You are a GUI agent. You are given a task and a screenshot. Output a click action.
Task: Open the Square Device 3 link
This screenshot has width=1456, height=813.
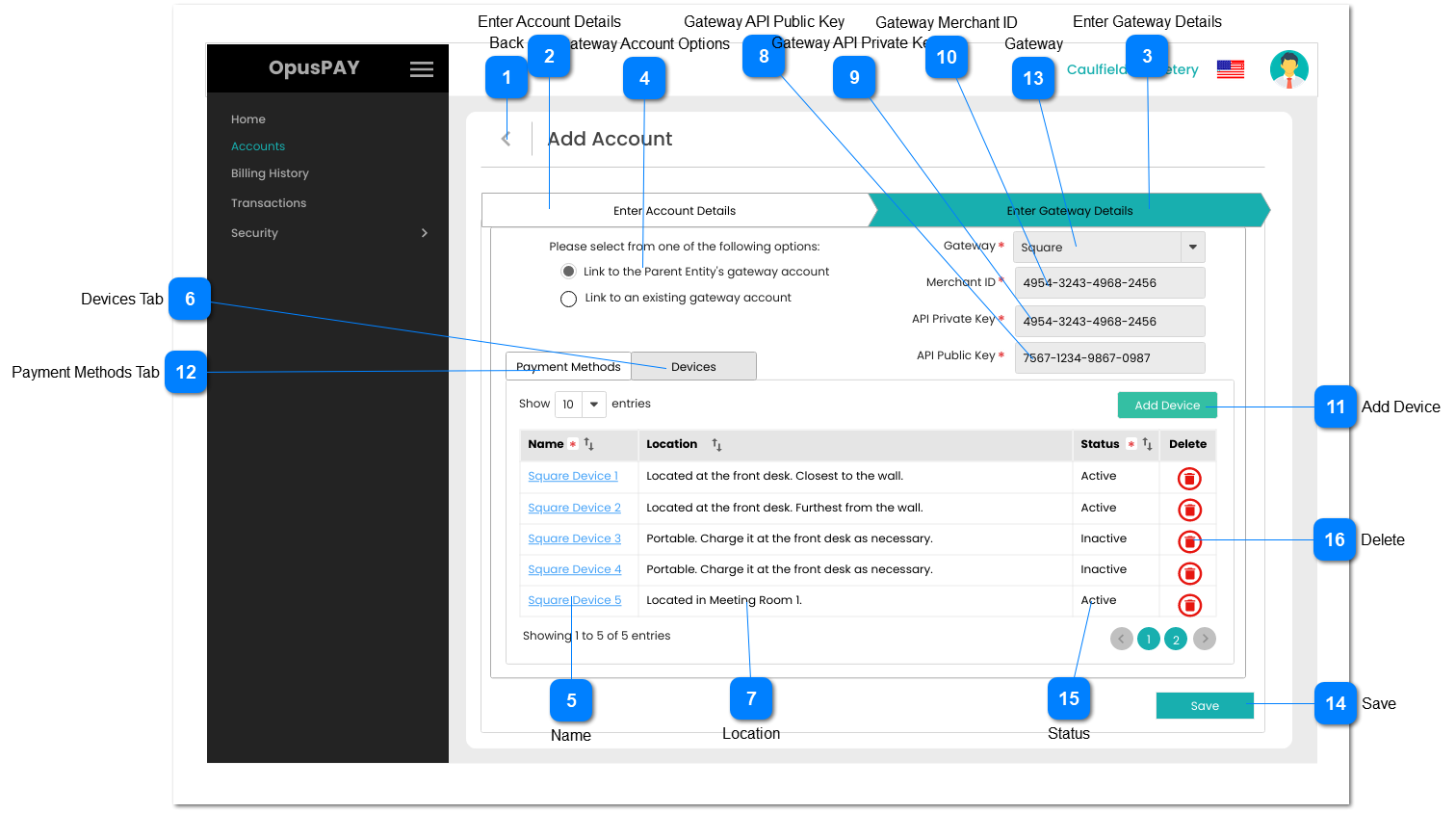[574, 538]
